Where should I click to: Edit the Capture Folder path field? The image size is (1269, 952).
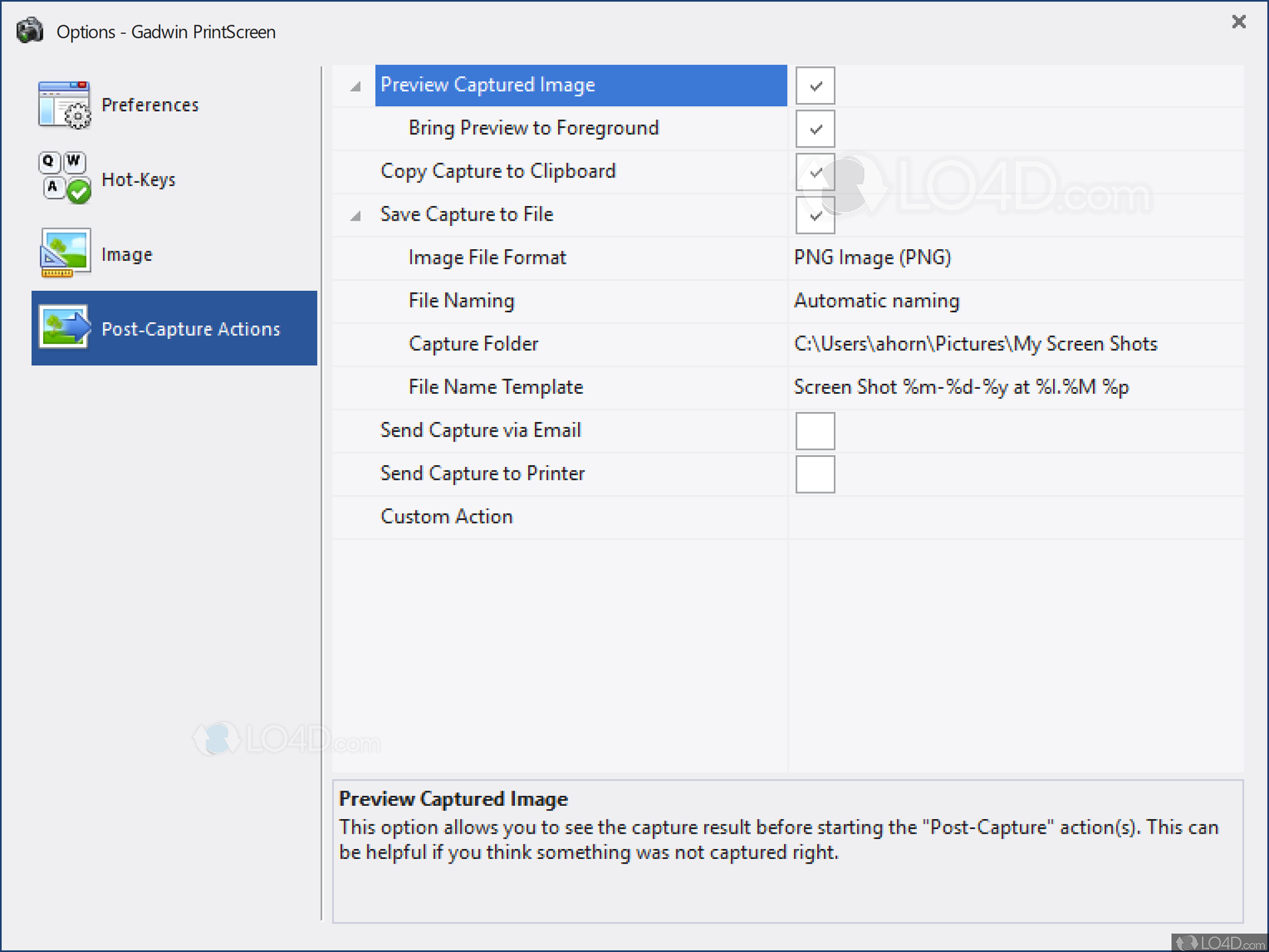pyautogui.click(x=975, y=344)
